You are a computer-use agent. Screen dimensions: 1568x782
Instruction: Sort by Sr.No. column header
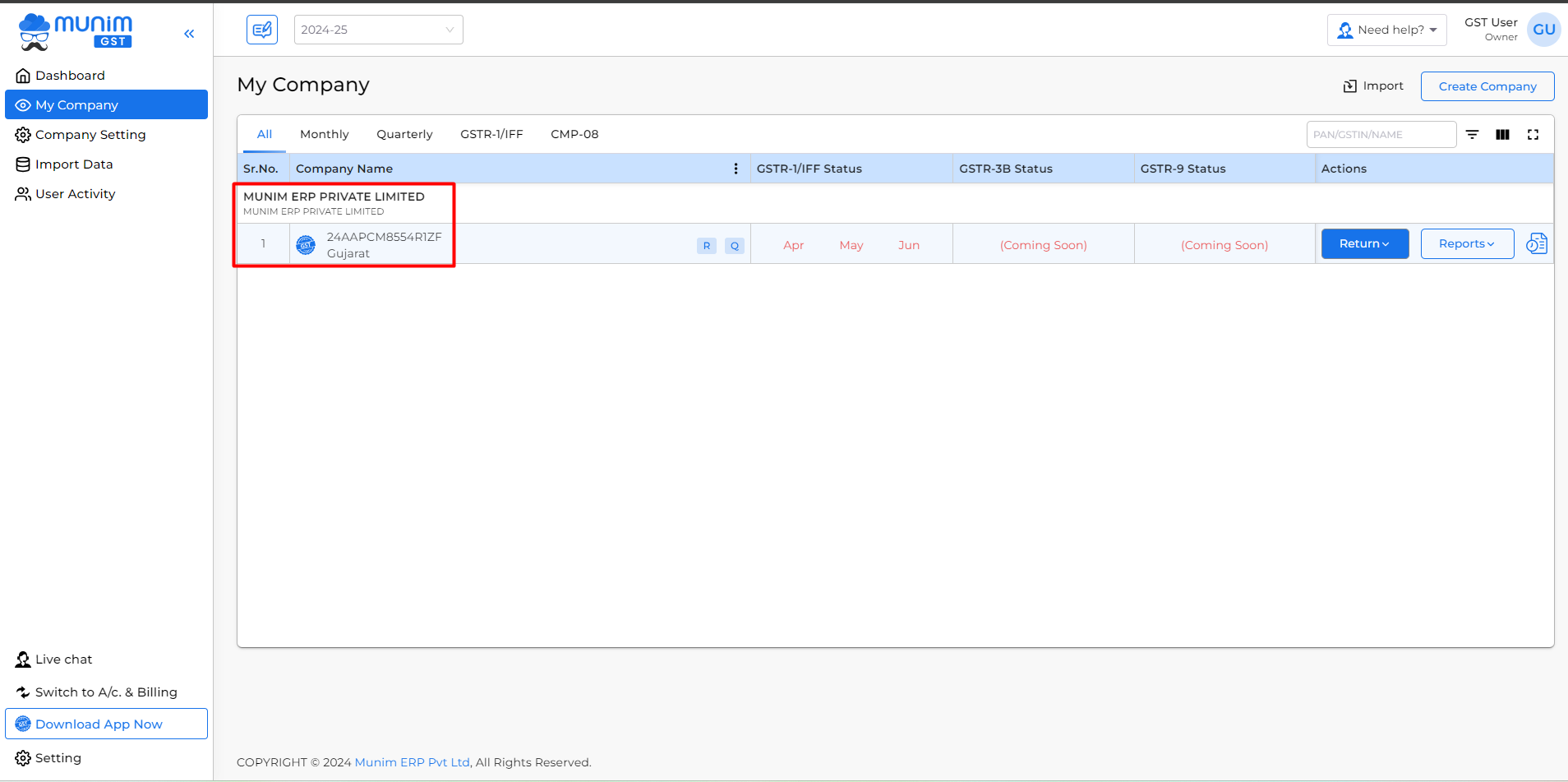point(261,169)
